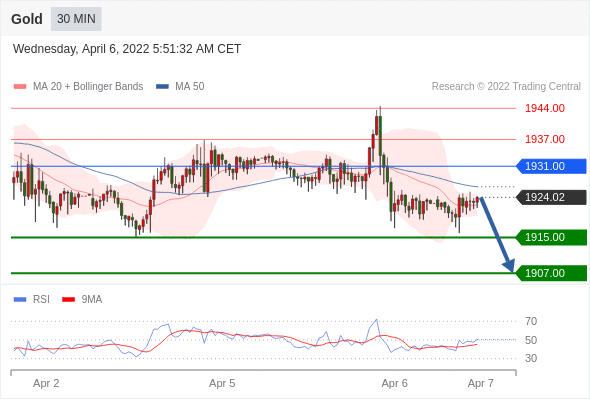Viewport: 590px width, 400px height.
Task: Click the Apr 5 date axis label
Action: [x=222, y=383]
